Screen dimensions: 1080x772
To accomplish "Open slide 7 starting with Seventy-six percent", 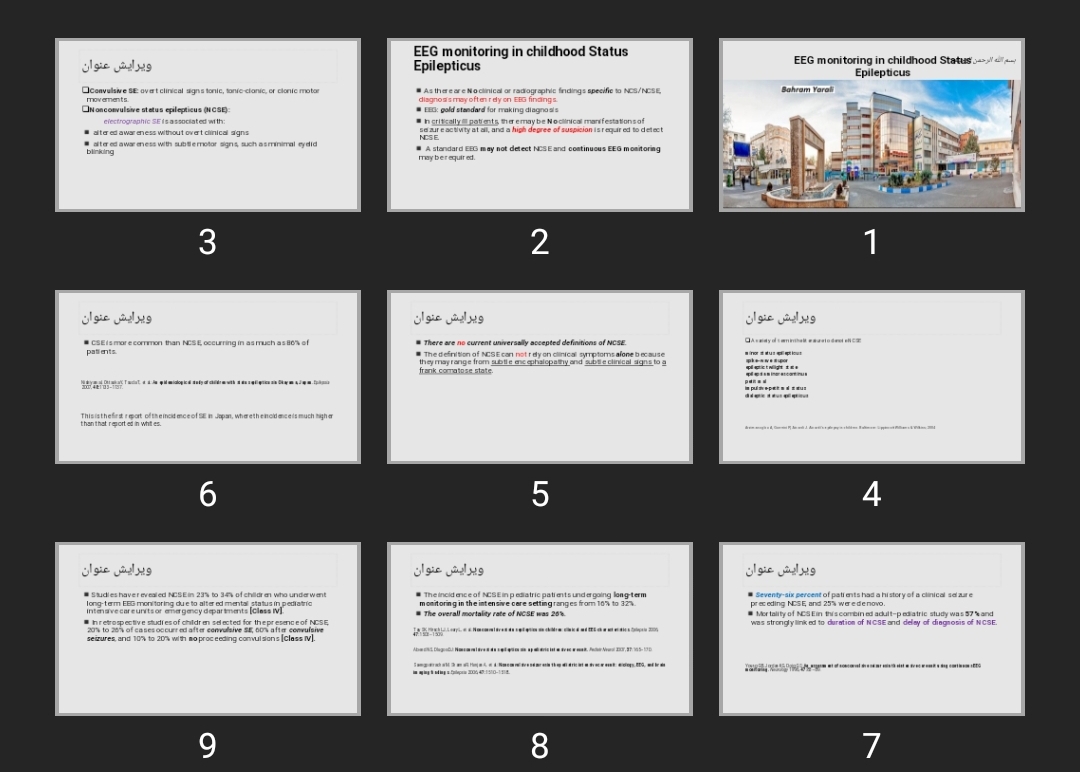I will pyautogui.click(x=871, y=629).
